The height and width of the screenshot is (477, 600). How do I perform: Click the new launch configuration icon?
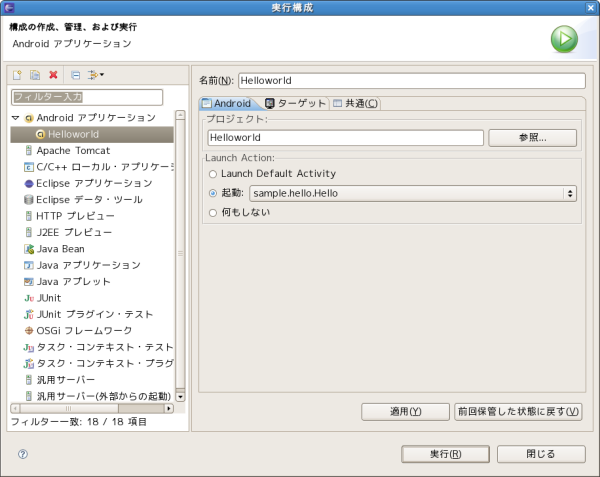pyautogui.click(x=17, y=75)
